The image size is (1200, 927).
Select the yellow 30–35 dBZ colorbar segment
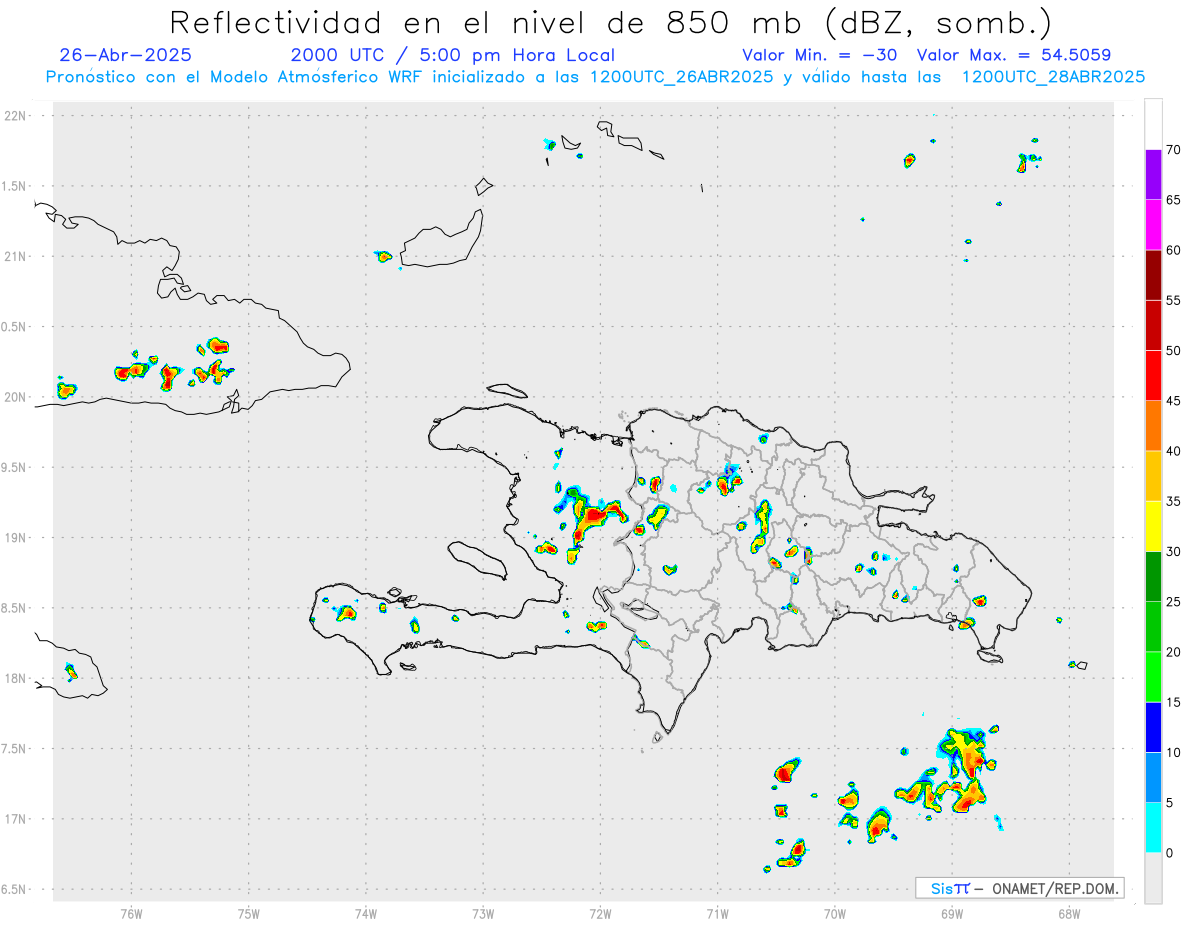click(x=1153, y=526)
